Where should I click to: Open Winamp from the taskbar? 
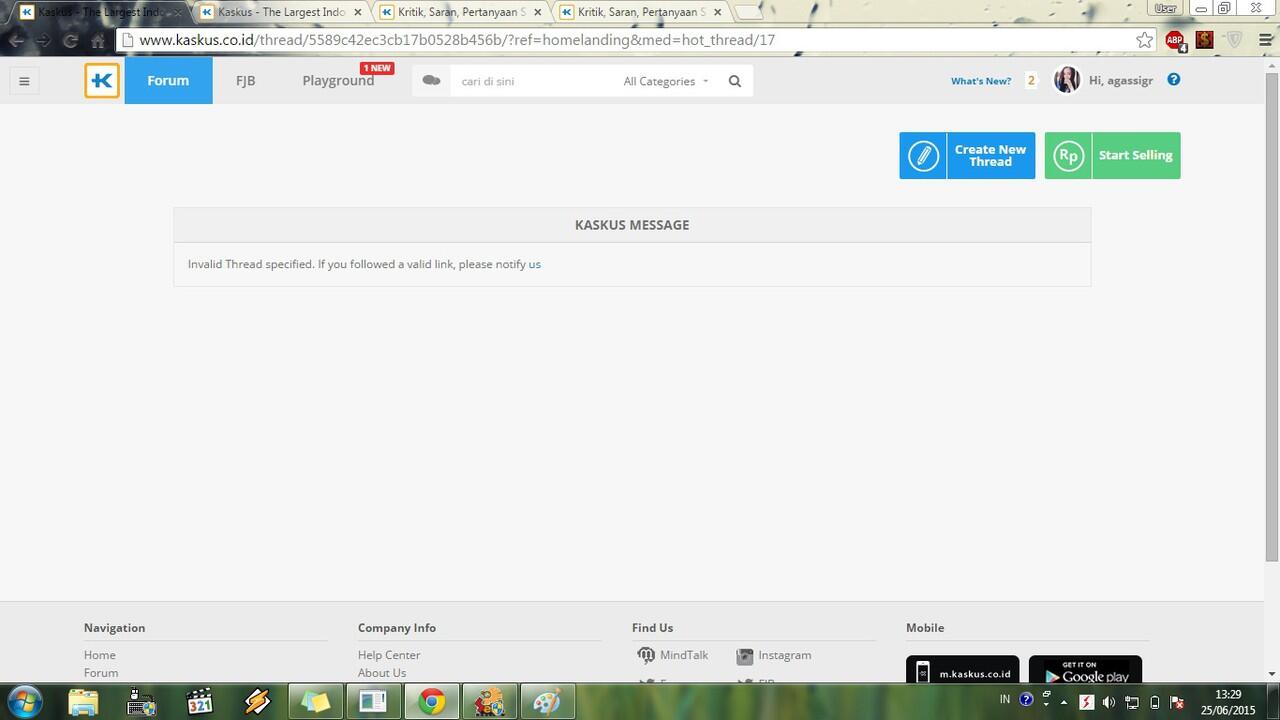tap(258, 702)
